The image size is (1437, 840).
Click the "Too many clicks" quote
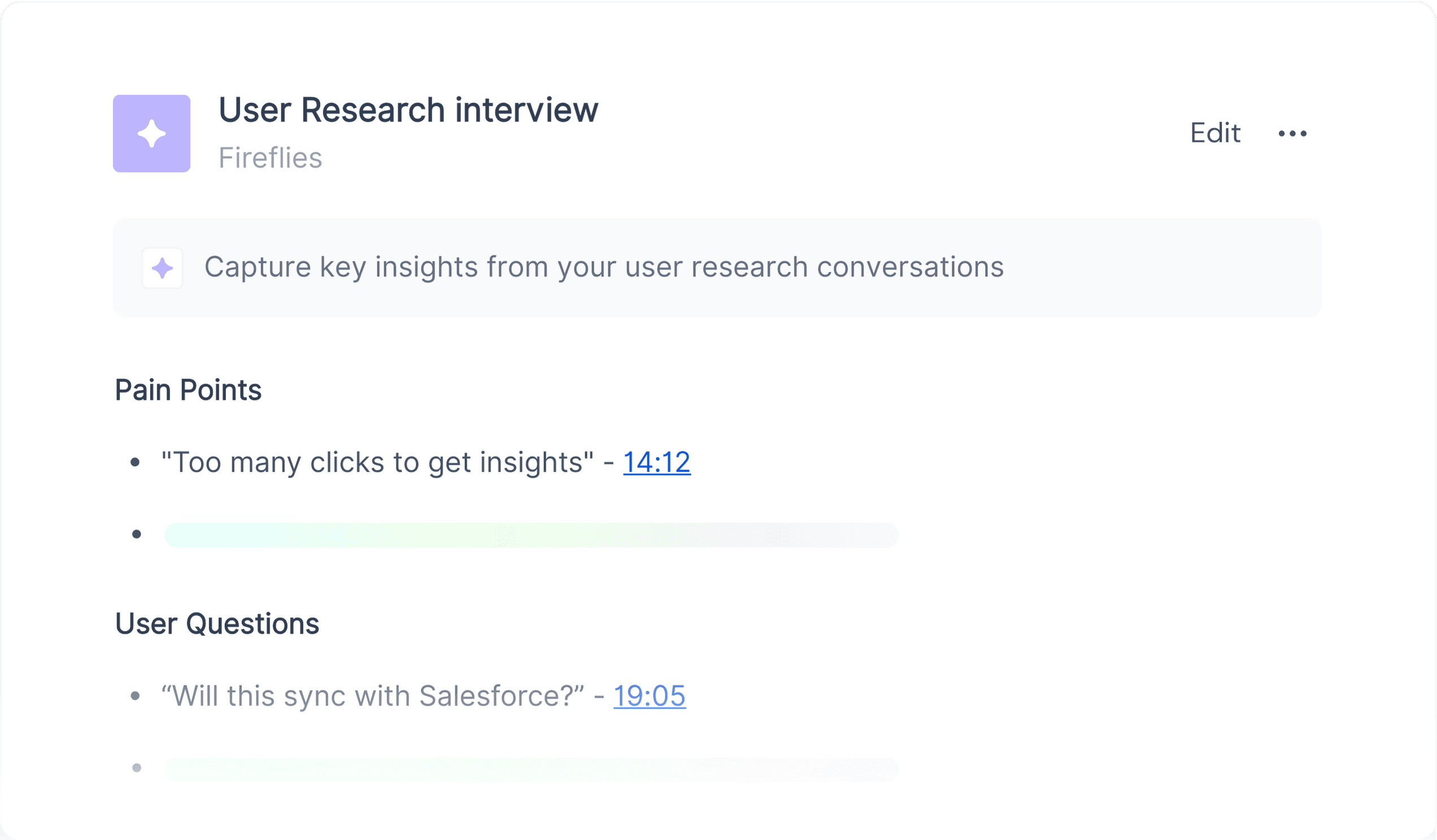coord(377,462)
